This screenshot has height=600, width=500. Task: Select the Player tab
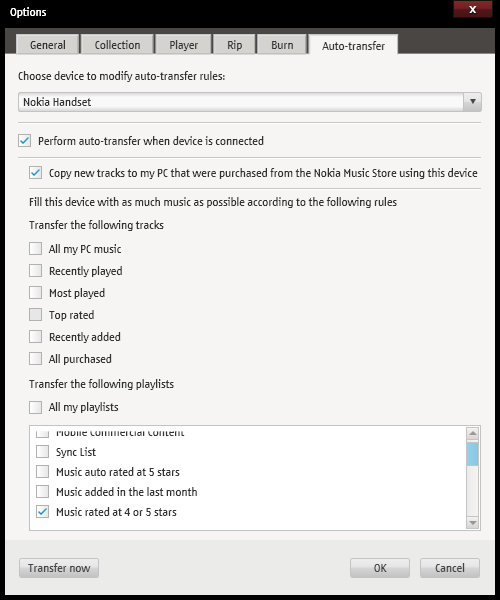click(x=183, y=45)
